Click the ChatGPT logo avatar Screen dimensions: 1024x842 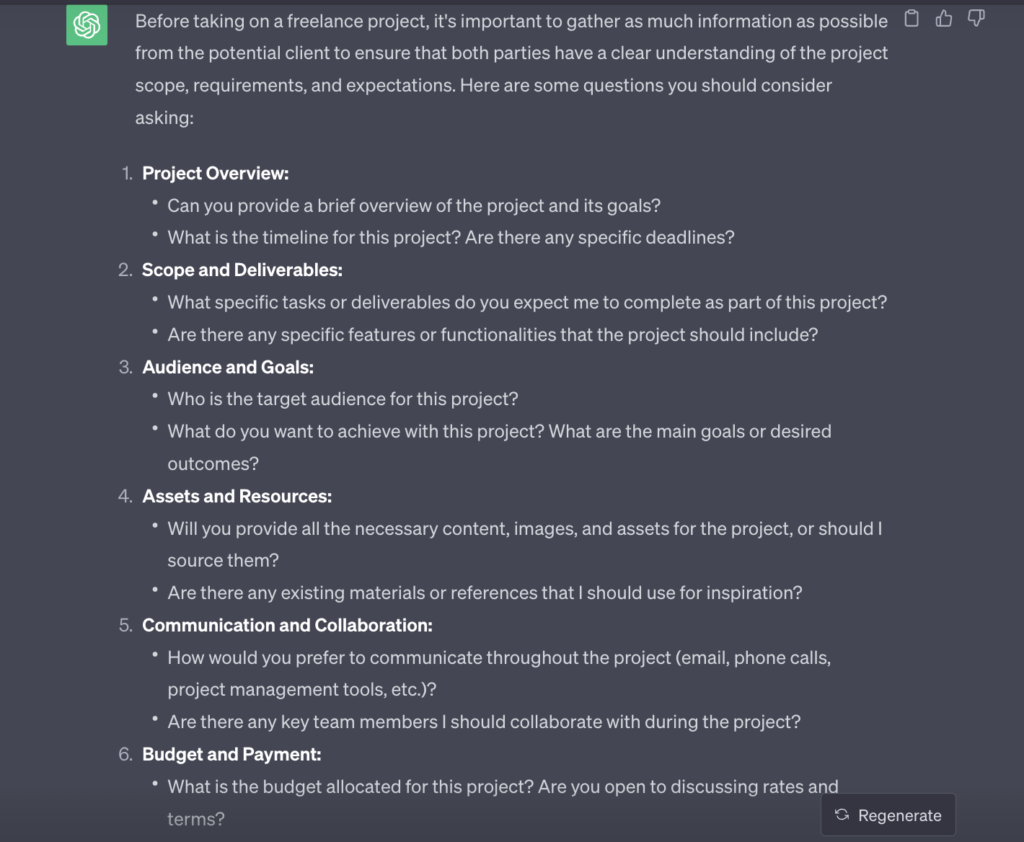coord(87,25)
